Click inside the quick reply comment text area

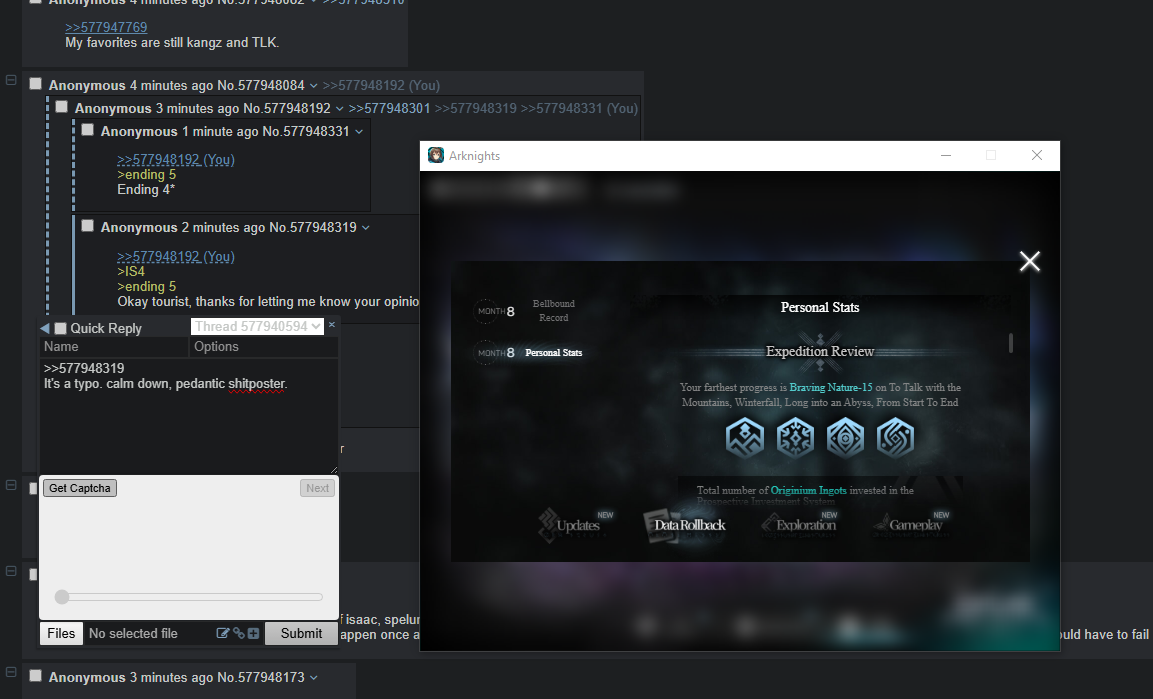pos(189,416)
